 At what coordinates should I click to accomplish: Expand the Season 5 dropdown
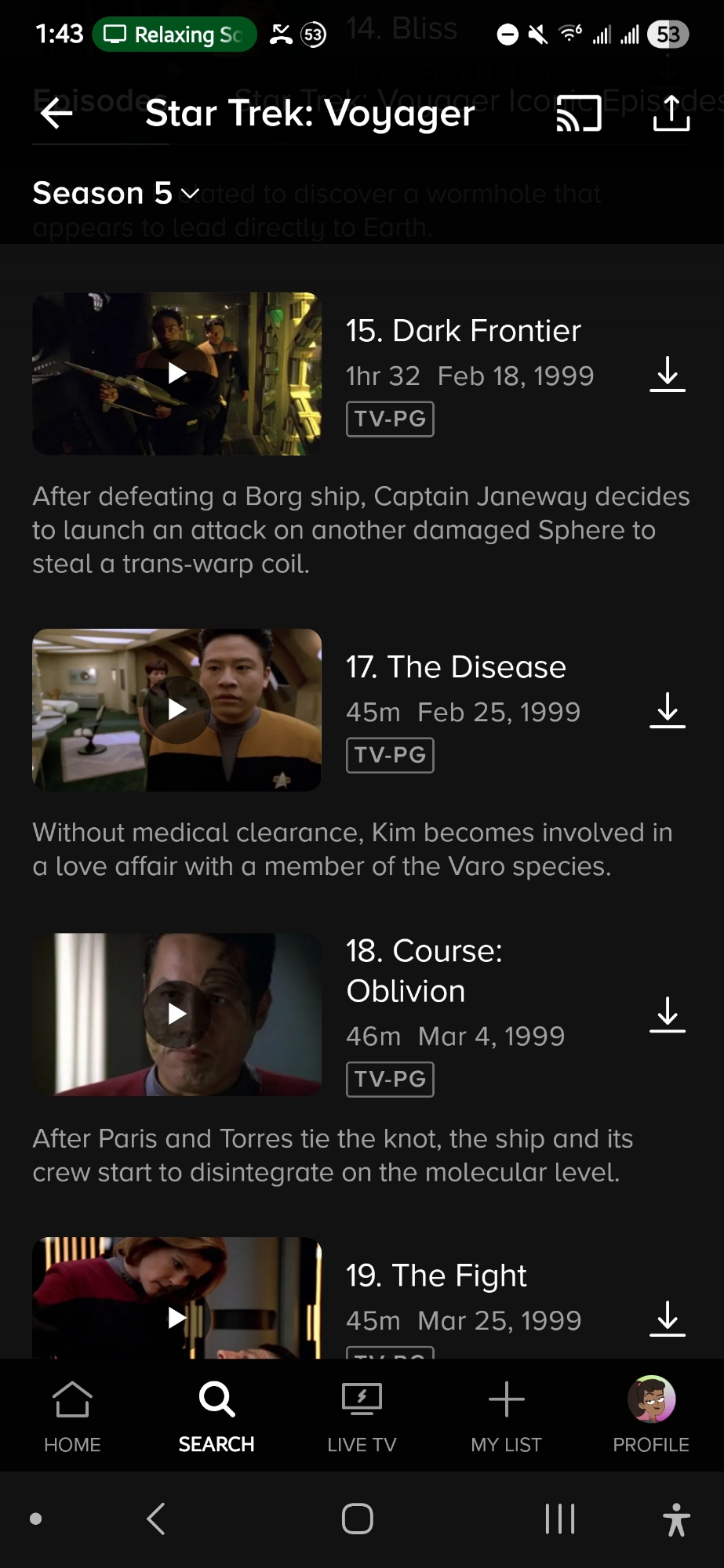pyautogui.click(x=116, y=193)
